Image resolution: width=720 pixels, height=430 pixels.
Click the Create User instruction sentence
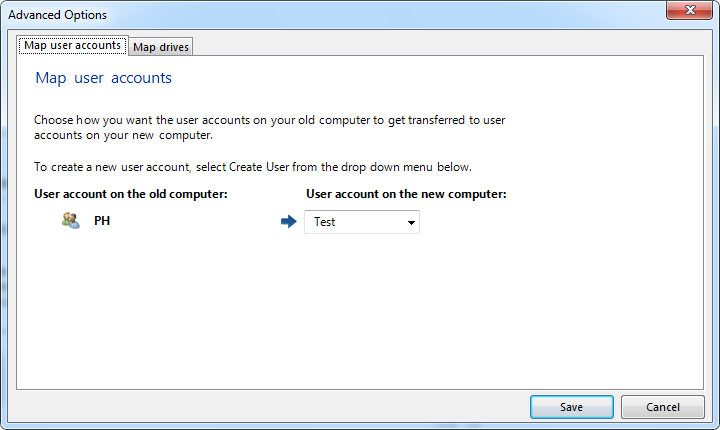coord(253,167)
